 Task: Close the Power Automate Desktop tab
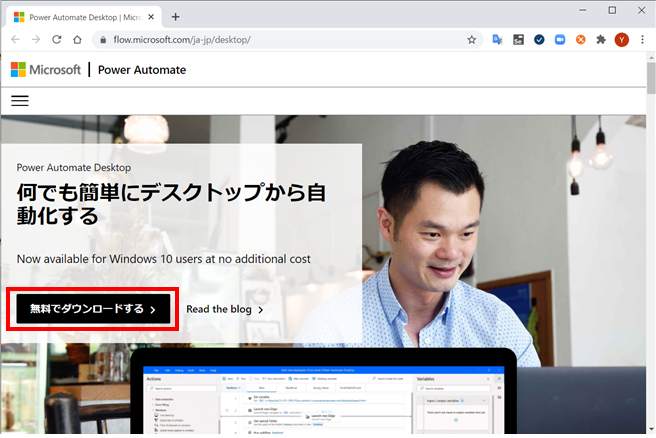click(151, 17)
